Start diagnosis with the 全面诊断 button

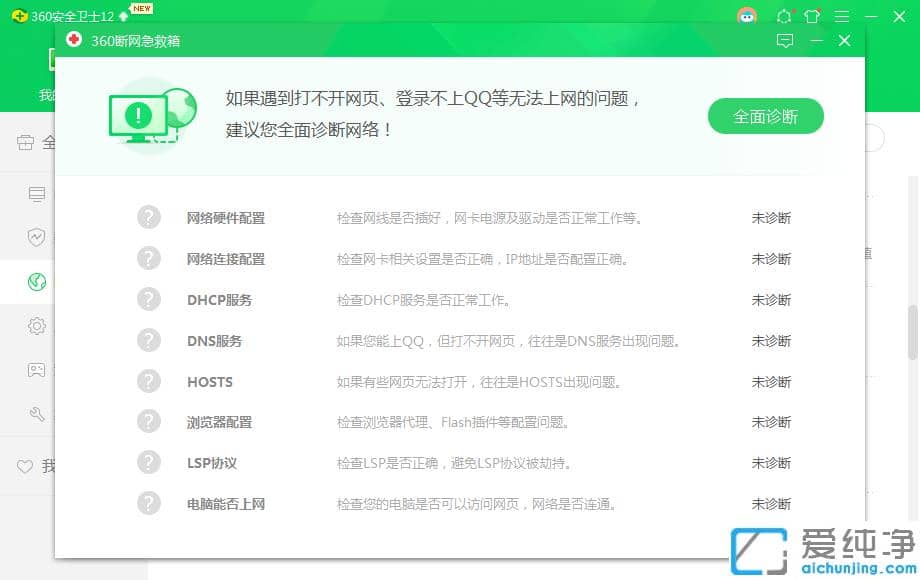765,116
